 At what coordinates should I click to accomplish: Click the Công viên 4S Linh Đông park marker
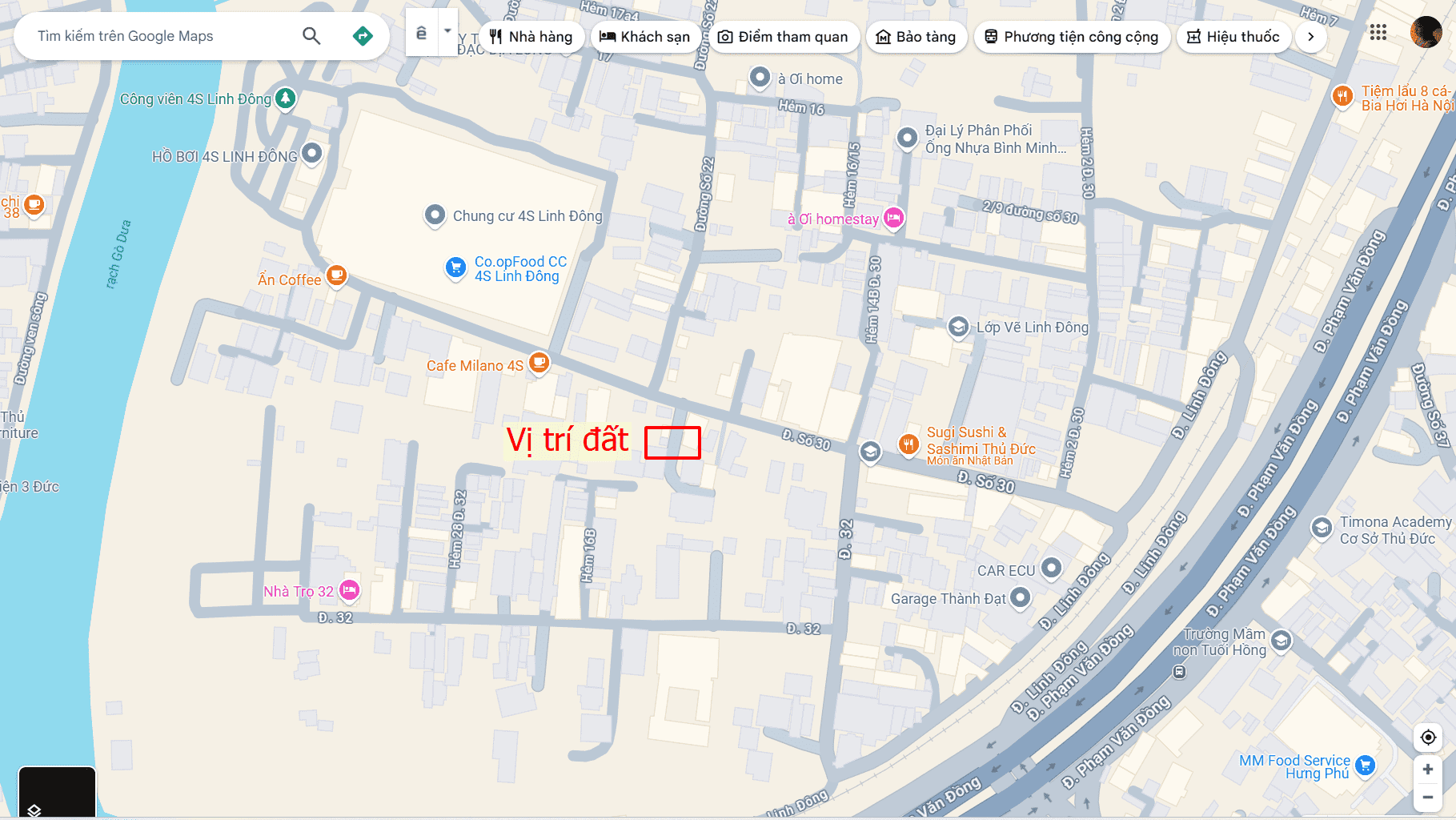[286, 98]
